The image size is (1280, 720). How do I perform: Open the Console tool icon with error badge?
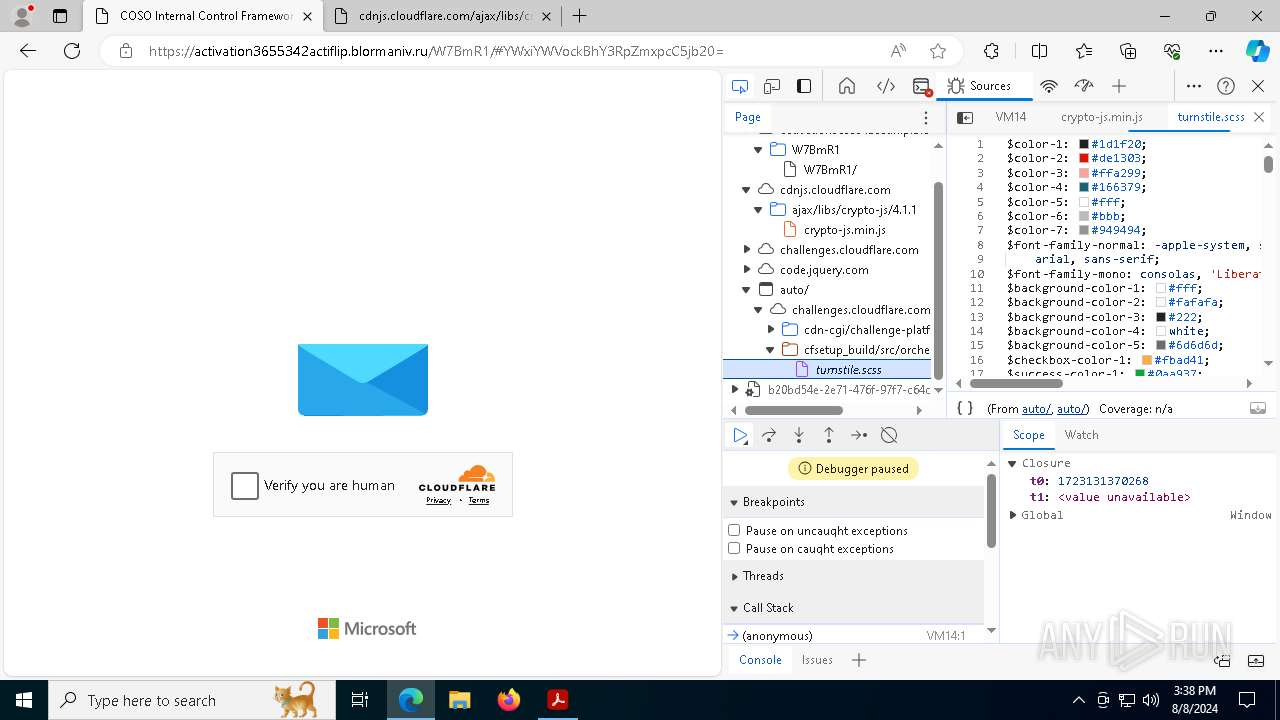tap(922, 86)
